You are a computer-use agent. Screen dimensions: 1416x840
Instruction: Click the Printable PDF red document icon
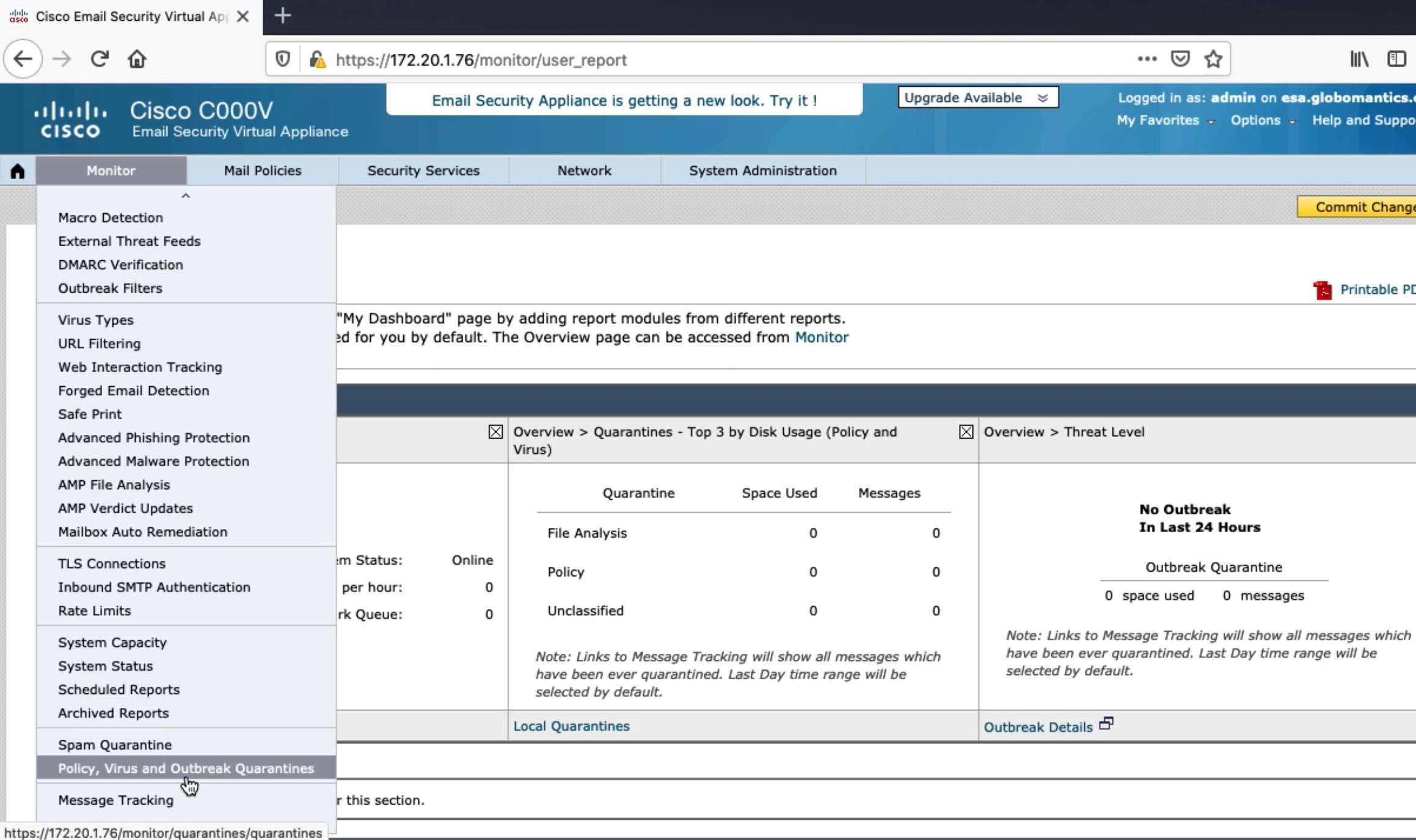(1323, 290)
